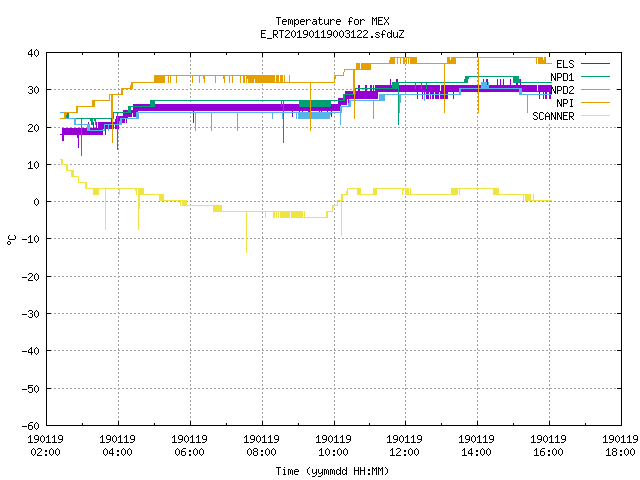The width and height of the screenshot is (640, 480).
Task: Click the y-axis value 0
Action: pos(36,202)
